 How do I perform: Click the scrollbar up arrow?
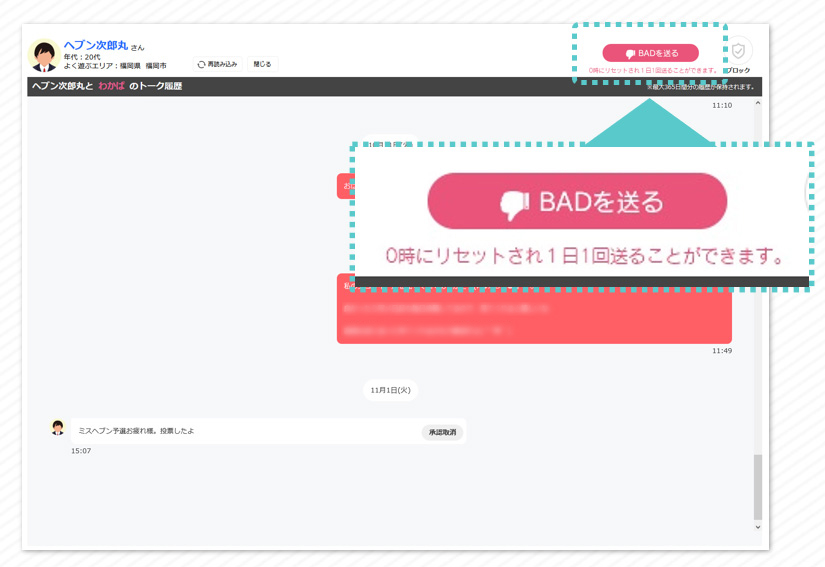757,104
